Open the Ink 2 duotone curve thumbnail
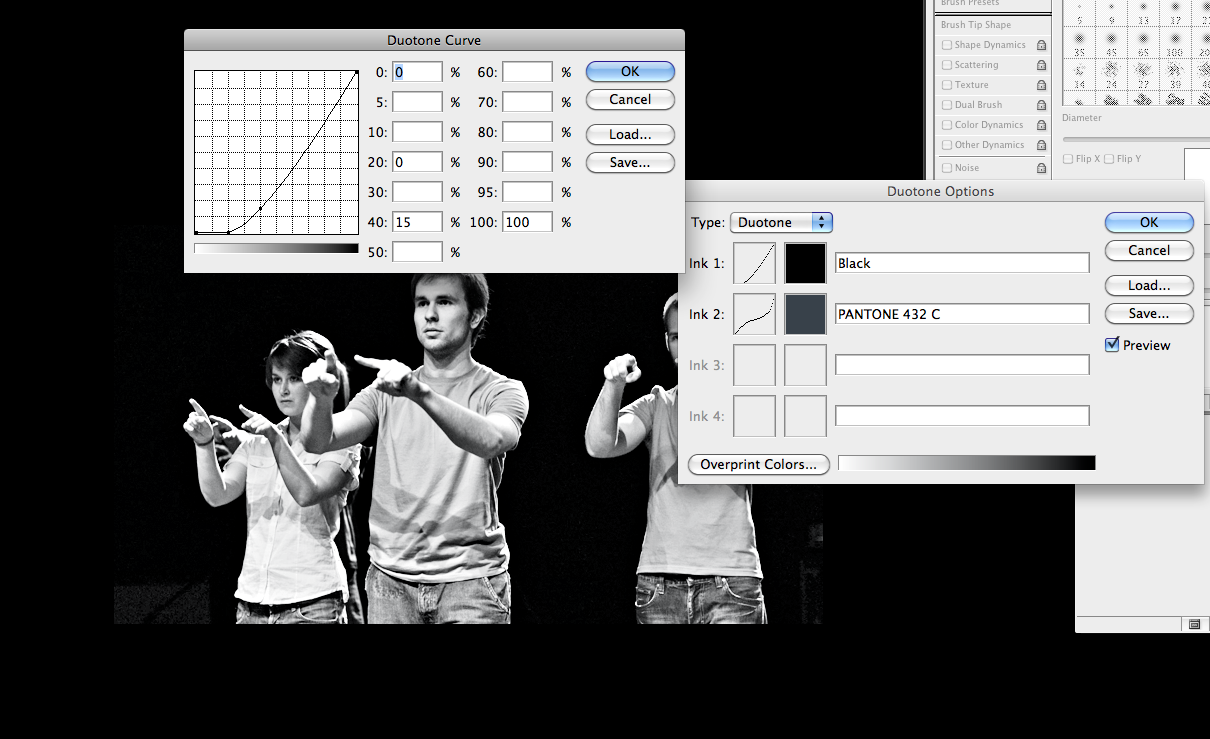 coord(755,314)
